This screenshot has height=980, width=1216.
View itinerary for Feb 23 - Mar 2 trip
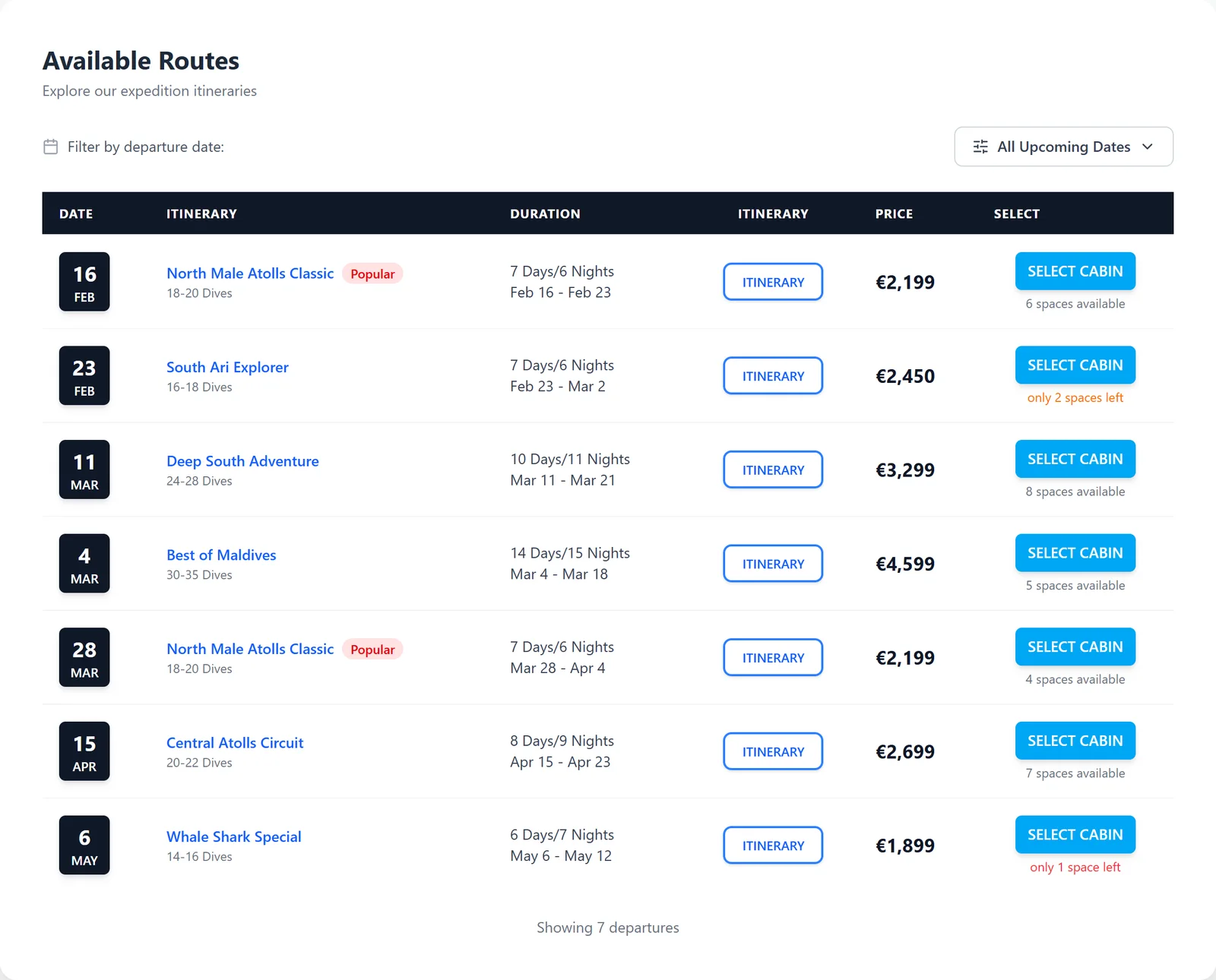click(773, 376)
